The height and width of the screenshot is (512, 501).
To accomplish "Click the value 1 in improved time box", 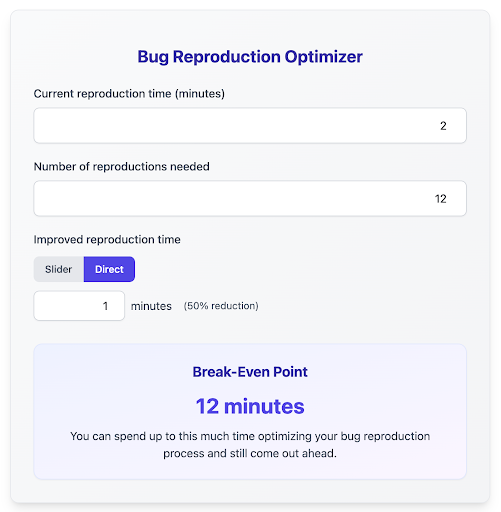I will pyautogui.click(x=105, y=306).
